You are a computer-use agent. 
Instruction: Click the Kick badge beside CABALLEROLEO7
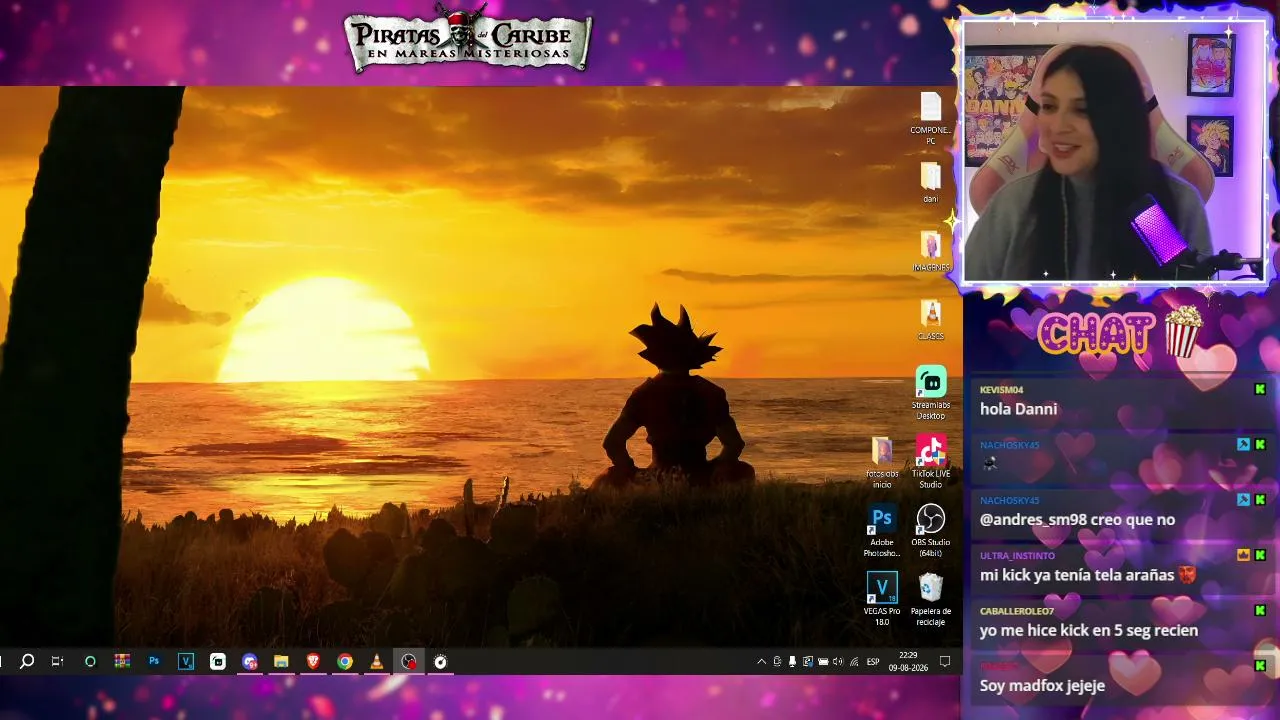pos(1260,610)
